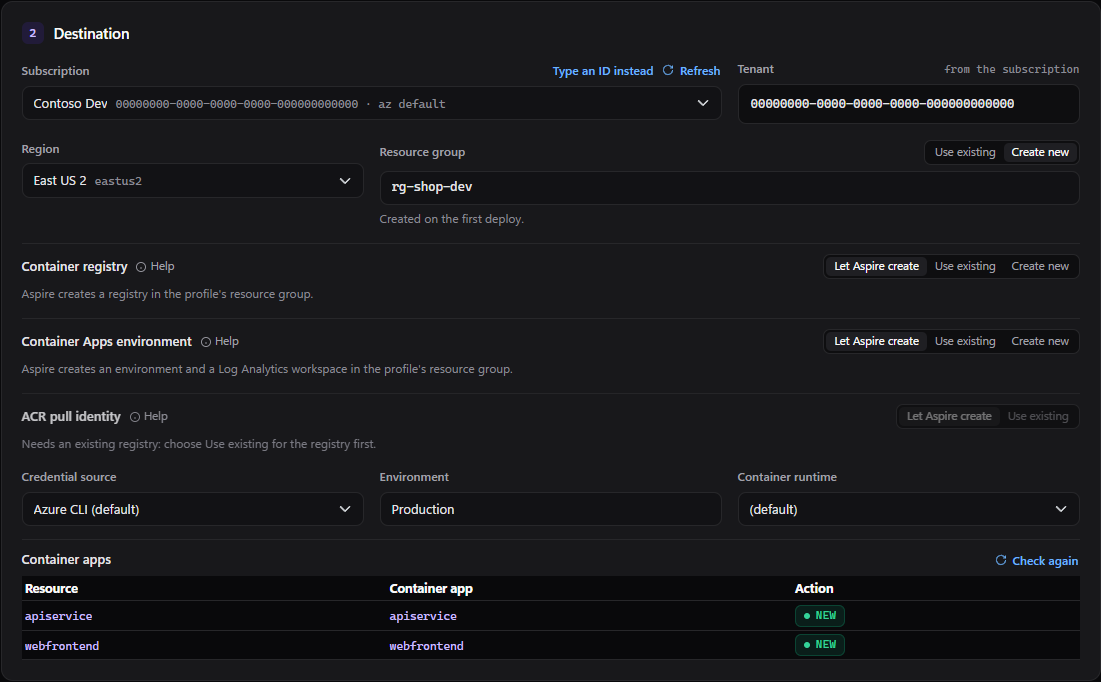Click the Container app column header
Screen dimensions: 1101x682
(x=431, y=589)
